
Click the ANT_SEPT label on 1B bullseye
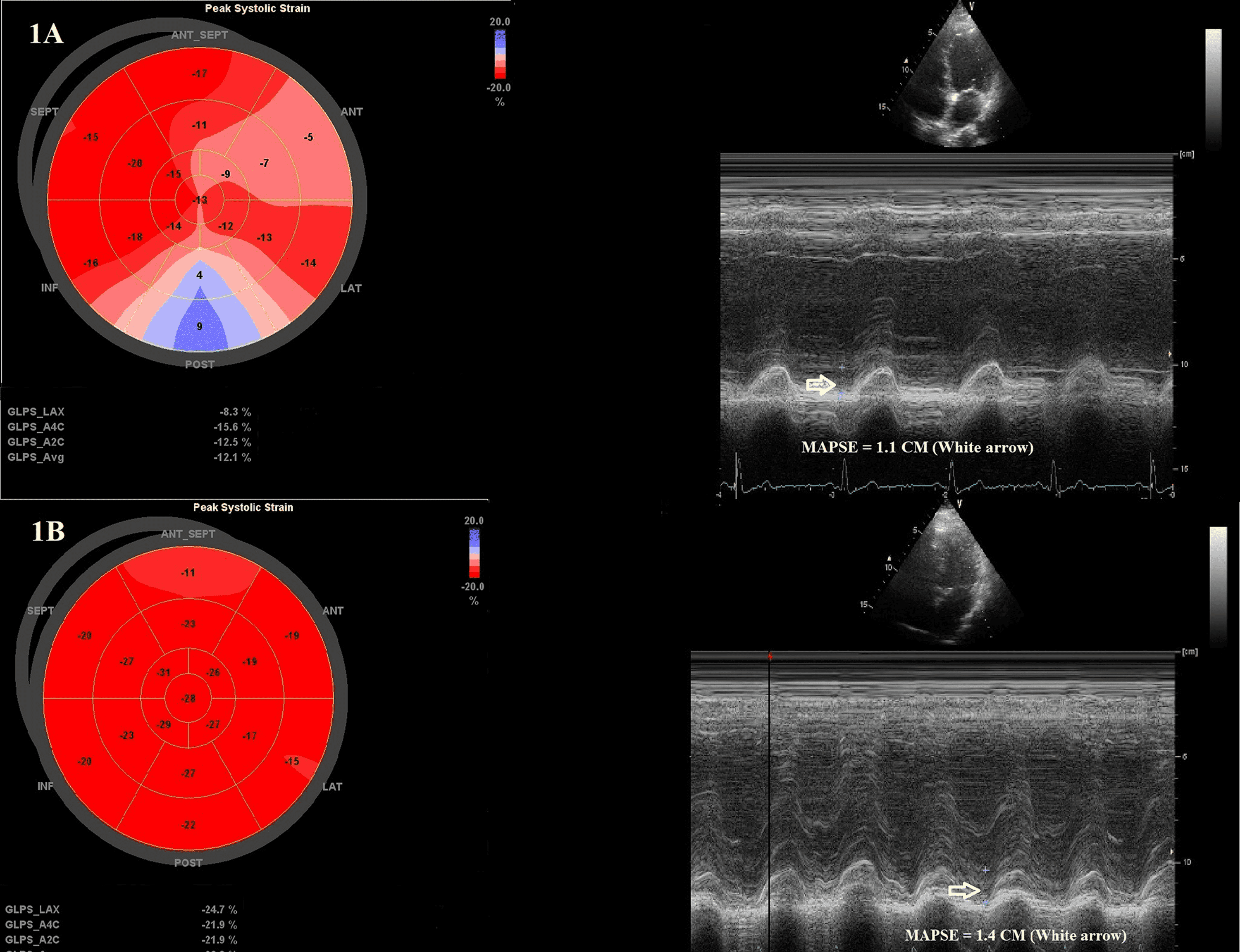(x=188, y=534)
